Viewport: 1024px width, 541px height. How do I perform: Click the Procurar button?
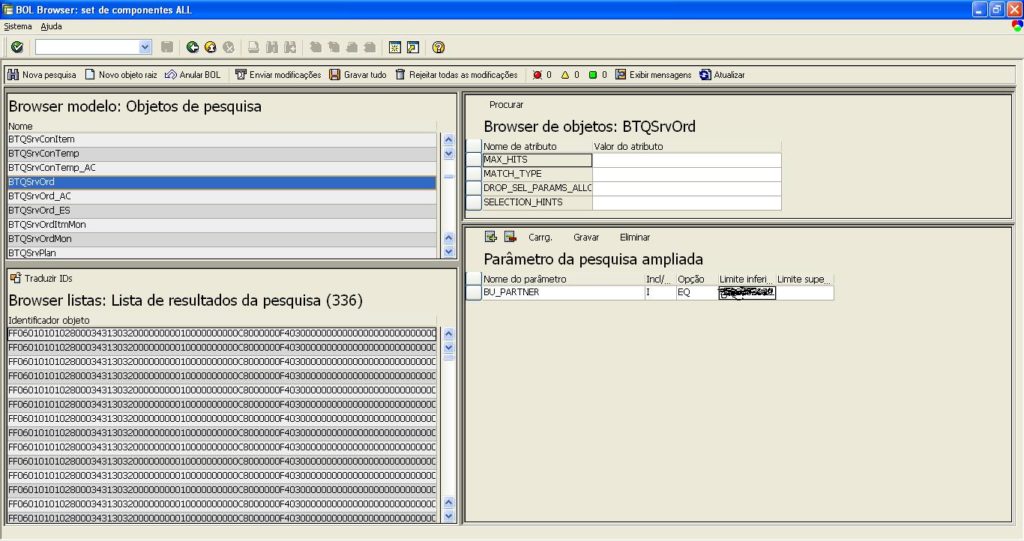tap(506, 105)
